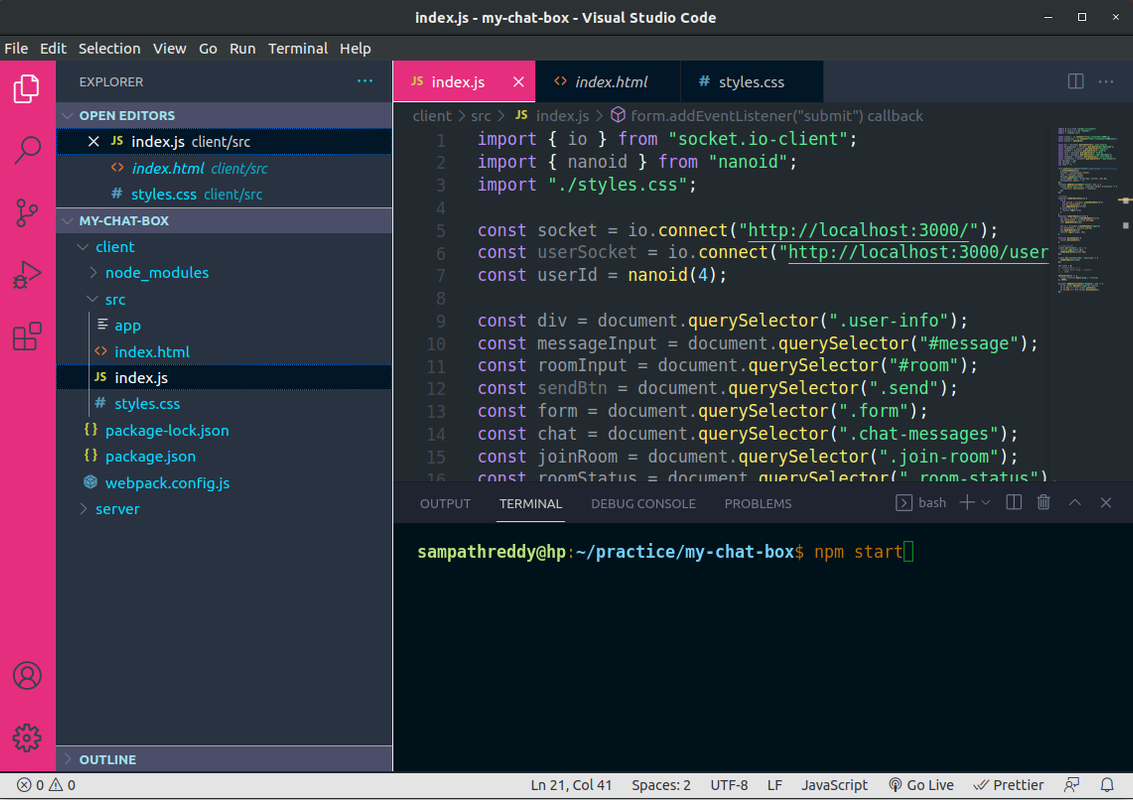The width and height of the screenshot is (1133, 800).
Task: Open editor more actions ellipsis
Action: pos(1106,82)
